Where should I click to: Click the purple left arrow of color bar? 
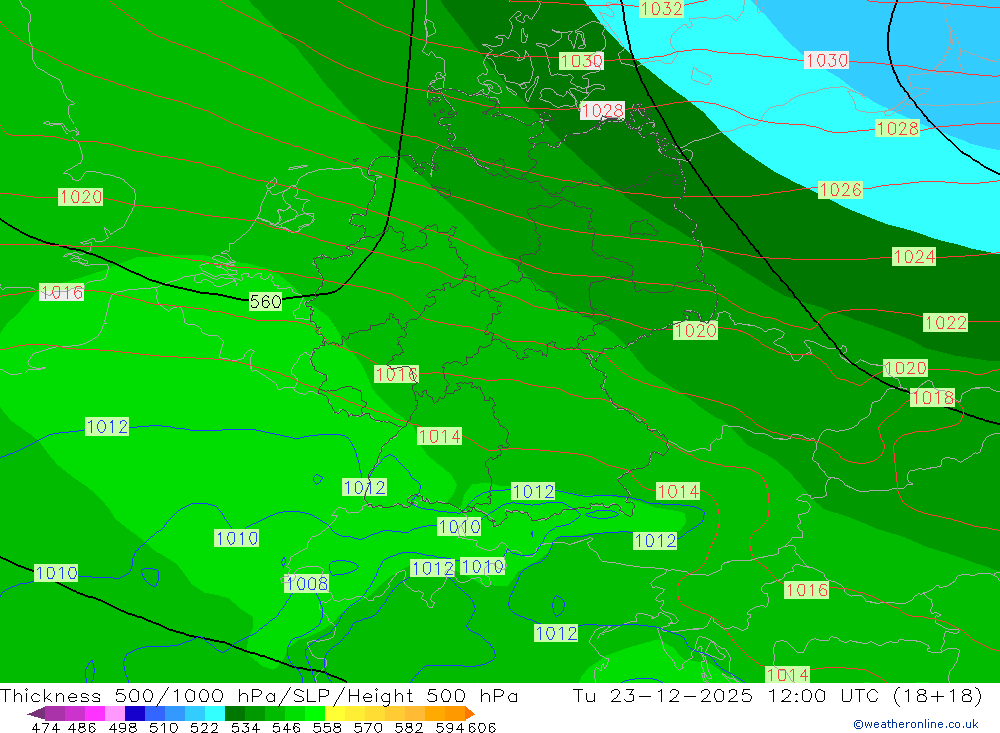pyautogui.click(x=36, y=714)
